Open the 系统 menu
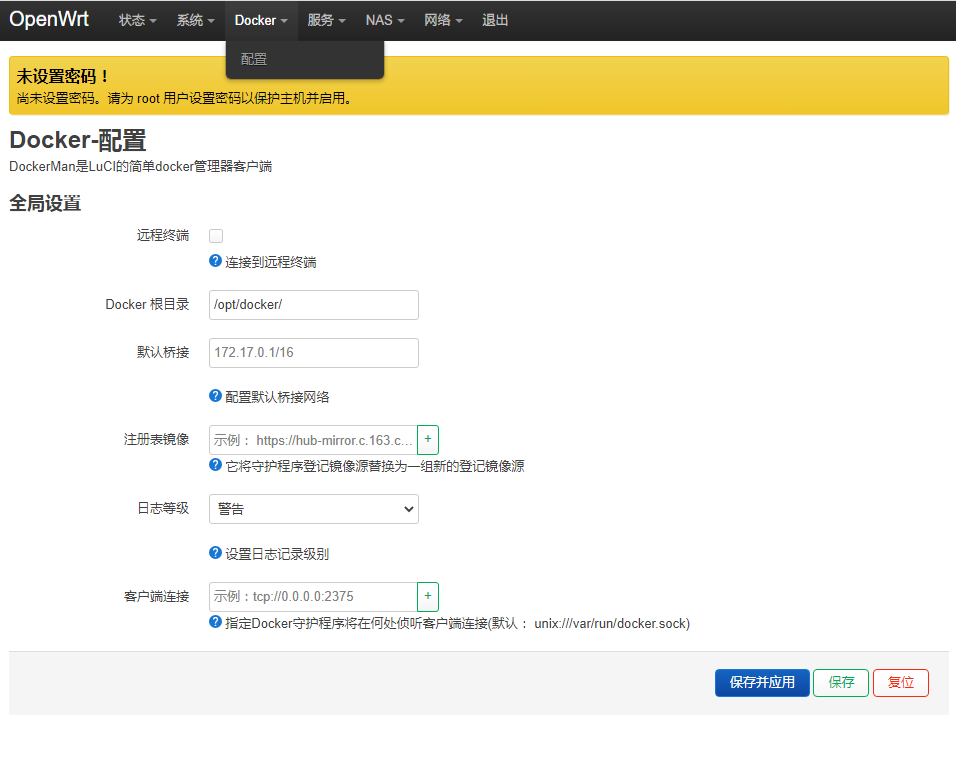The width and height of the screenshot is (956, 779). coord(195,20)
